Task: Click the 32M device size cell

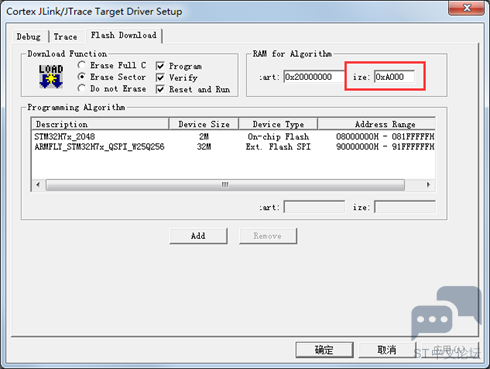Action: (x=204, y=147)
